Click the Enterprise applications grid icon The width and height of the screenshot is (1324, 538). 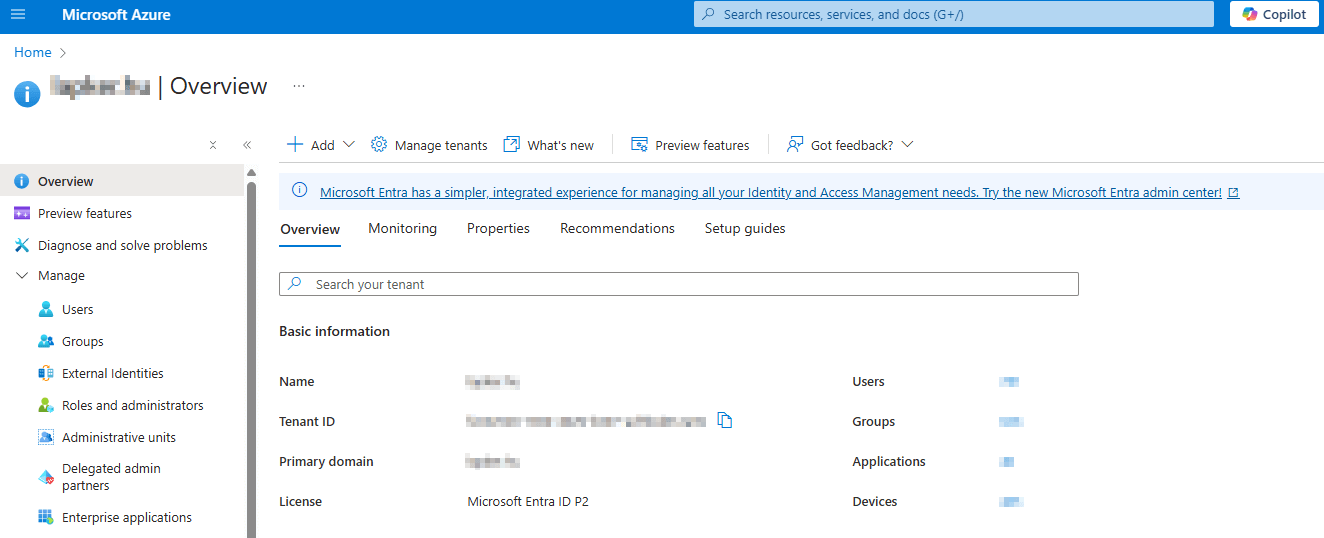pos(46,517)
